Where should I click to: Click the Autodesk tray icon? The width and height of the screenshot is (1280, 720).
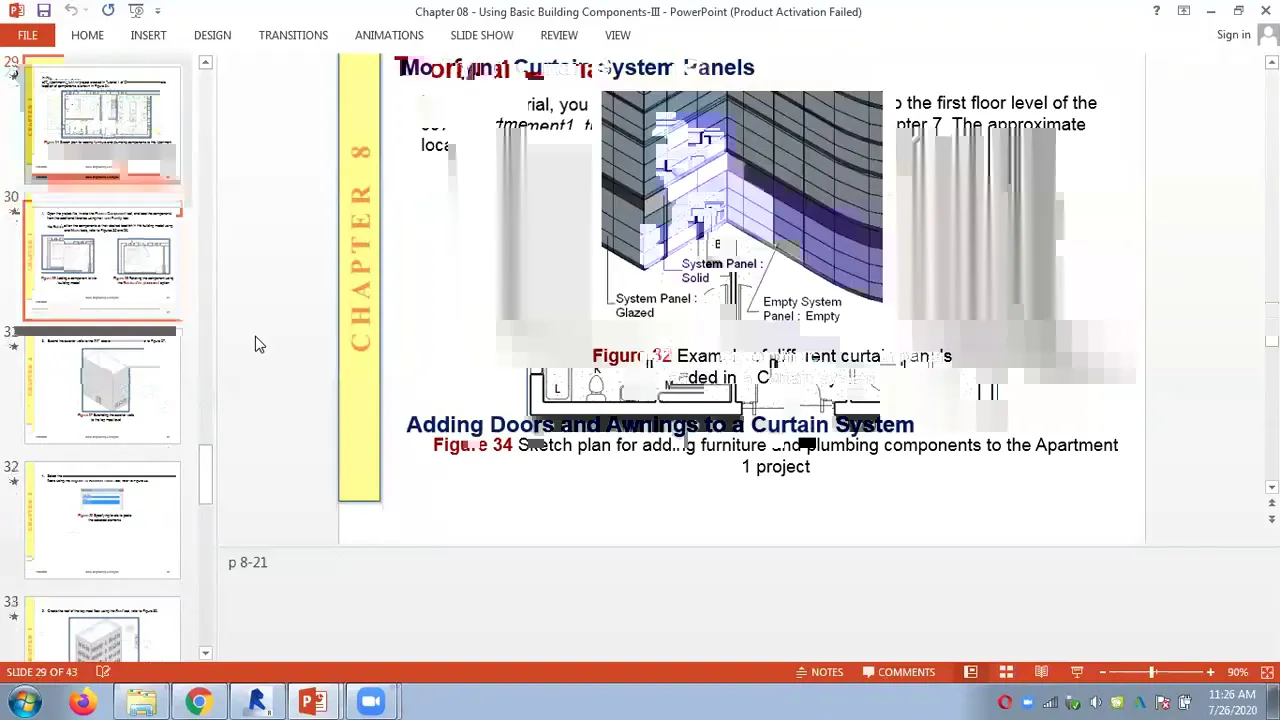(1141, 702)
